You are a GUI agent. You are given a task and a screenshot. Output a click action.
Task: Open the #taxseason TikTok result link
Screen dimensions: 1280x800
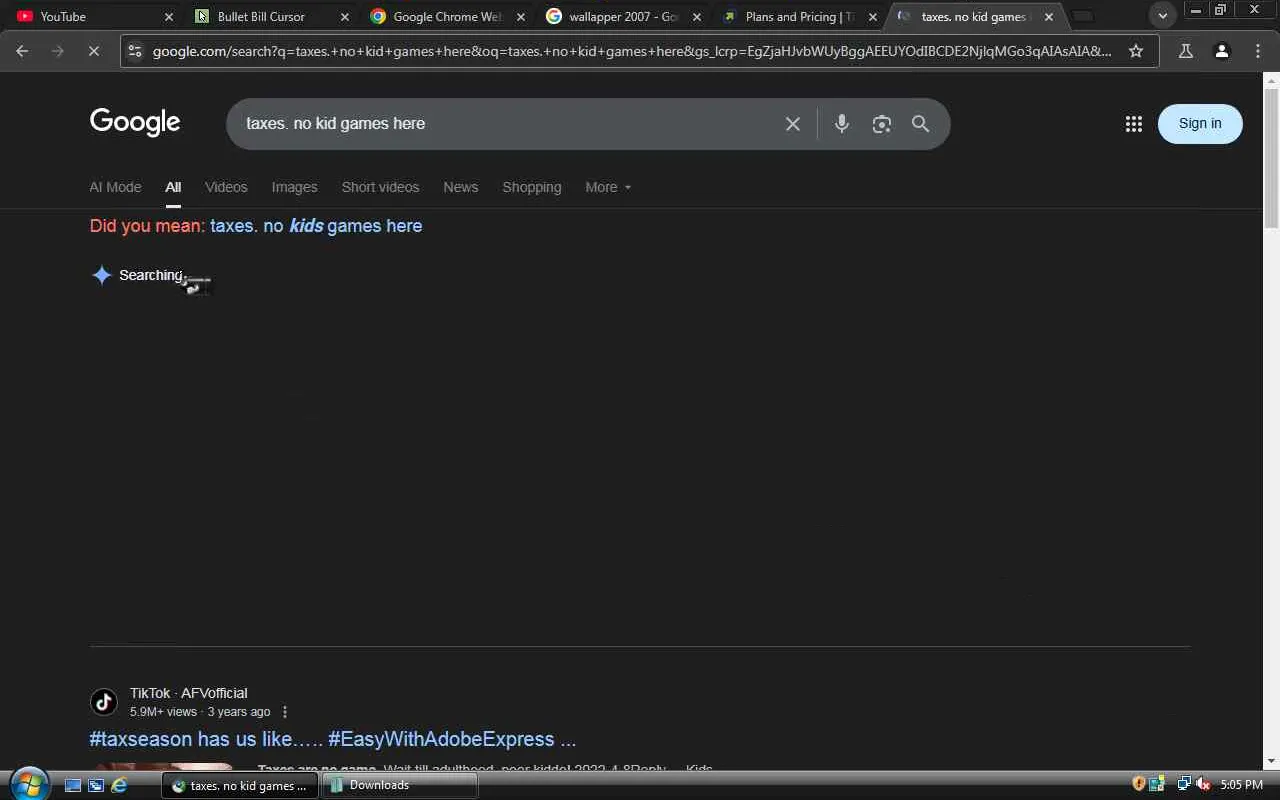[x=333, y=739]
